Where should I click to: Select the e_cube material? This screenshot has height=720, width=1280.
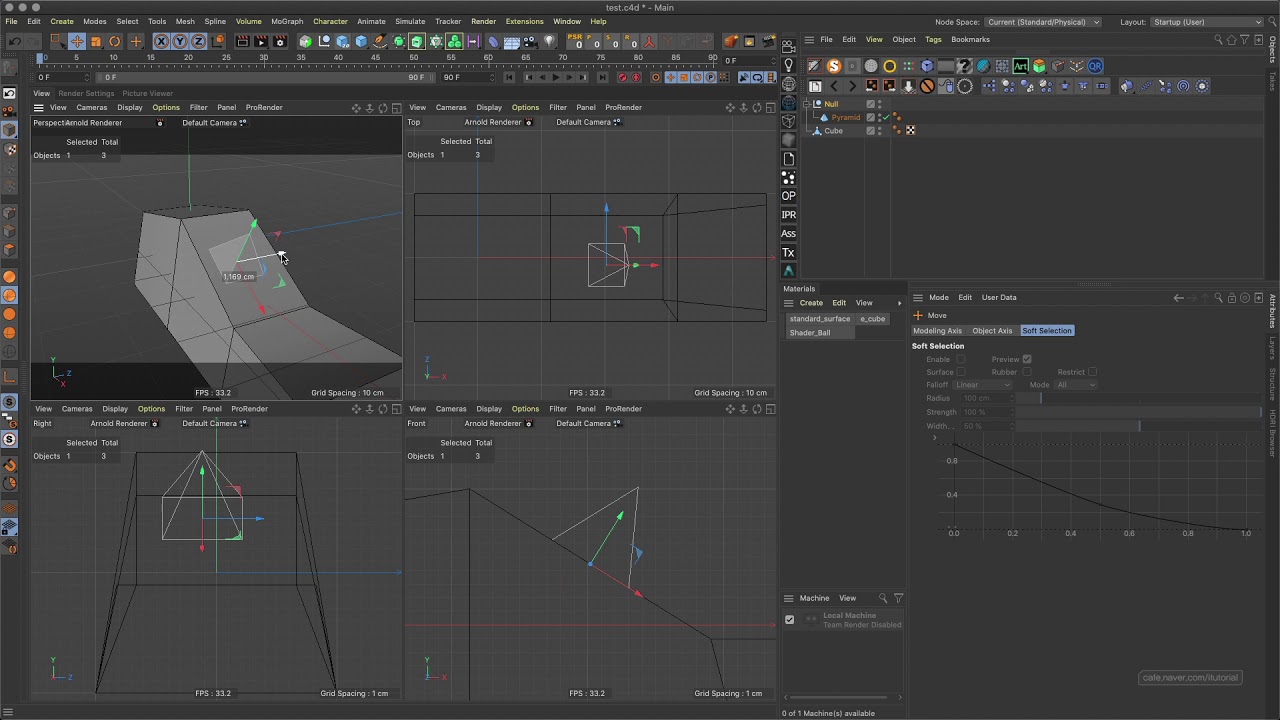[873, 319]
